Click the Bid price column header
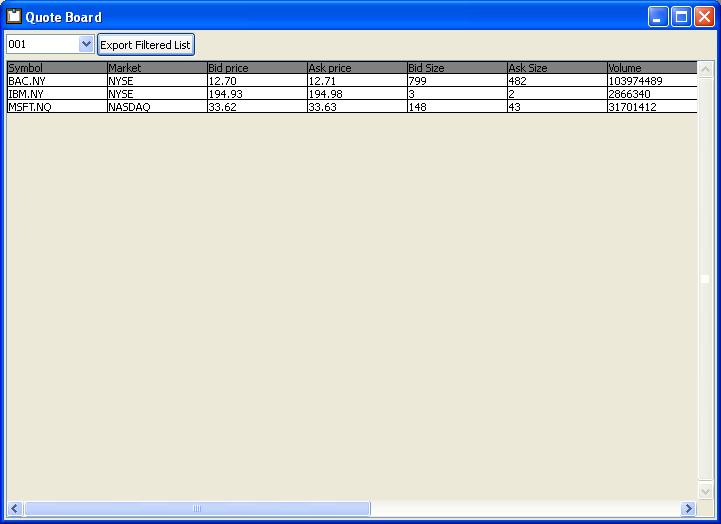The height and width of the screenshot is (524, 721). pyautogui.click(x=256, y=68)
